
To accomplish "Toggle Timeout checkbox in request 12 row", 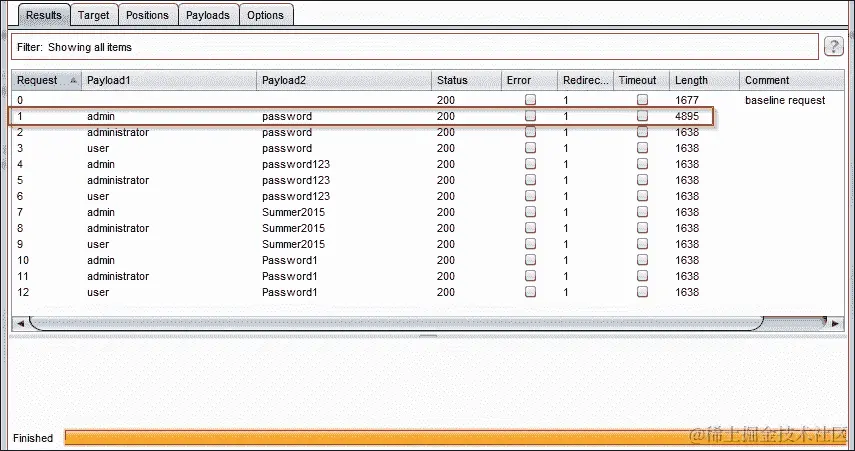I will (642, 292).
